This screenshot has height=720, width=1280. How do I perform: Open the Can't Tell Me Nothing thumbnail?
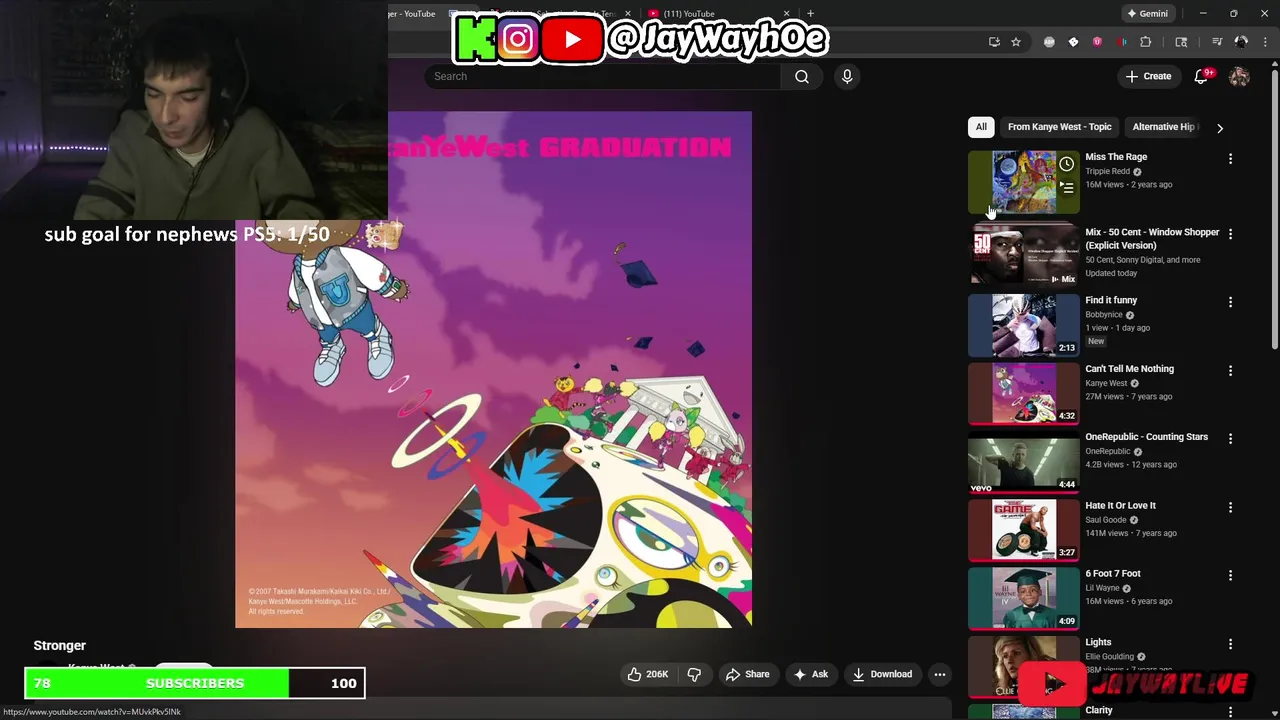click(1024, 393)
